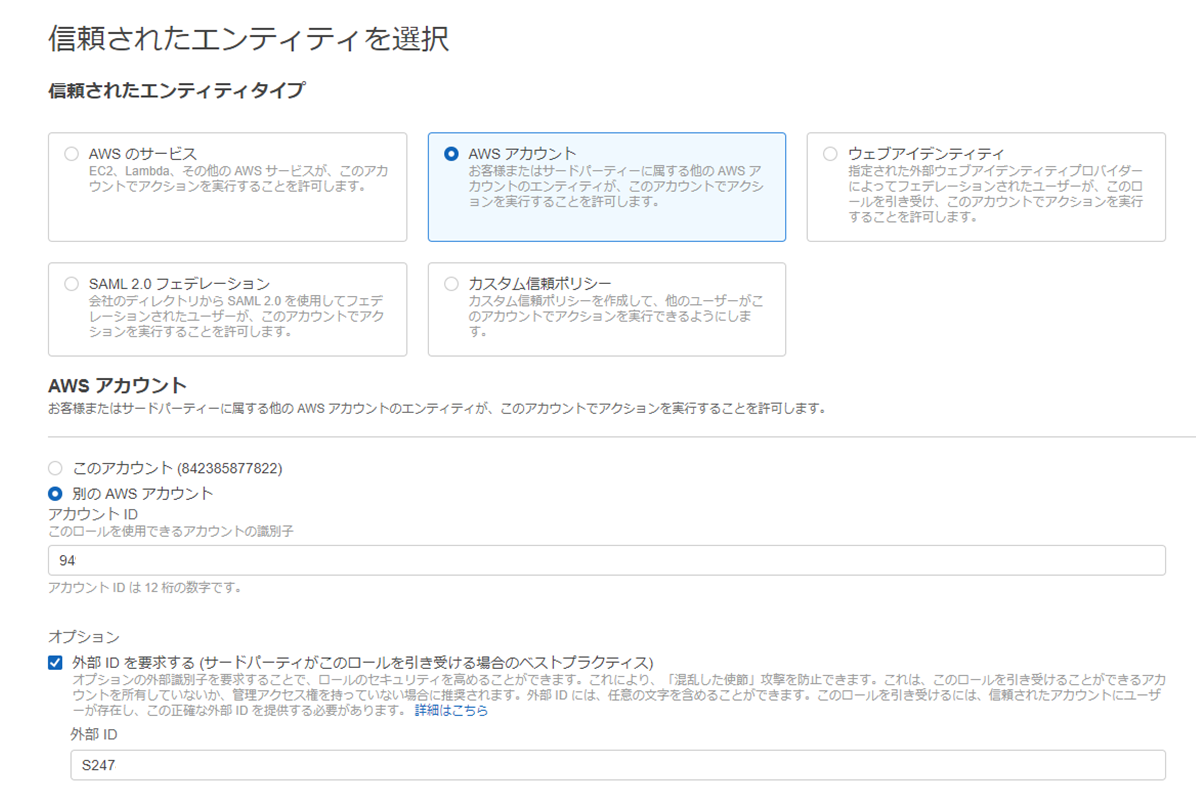Click the ウェブアイデンティティ card description text

(x=995, y=194)
